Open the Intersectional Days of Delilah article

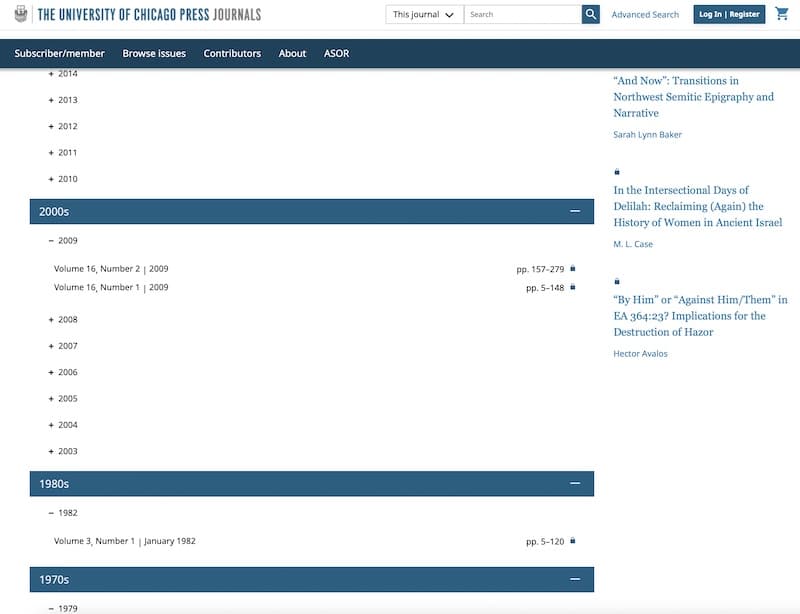tap(697, 206)
